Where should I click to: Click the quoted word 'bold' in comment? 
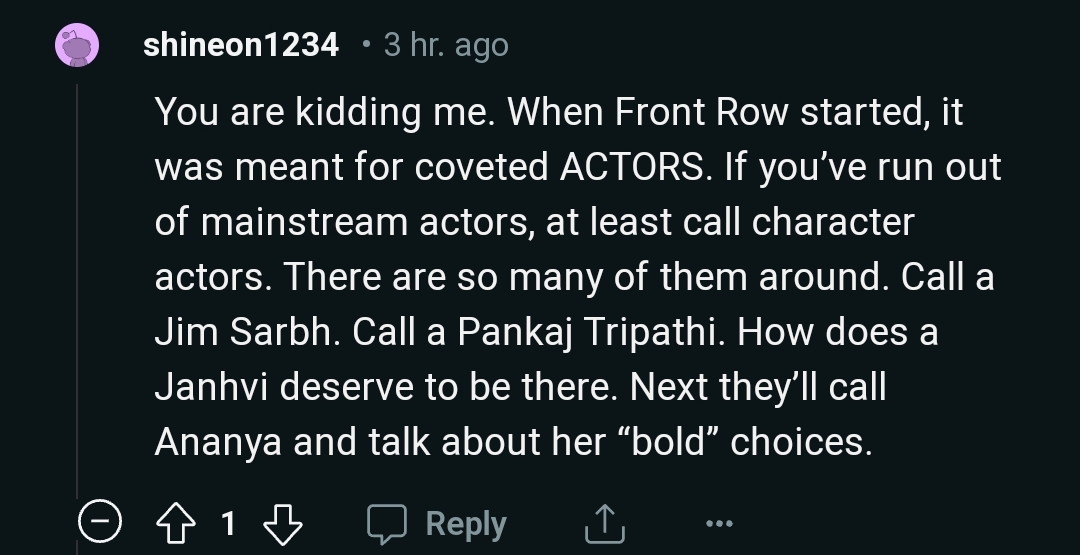pyautogui.click(x=675, y=442)
